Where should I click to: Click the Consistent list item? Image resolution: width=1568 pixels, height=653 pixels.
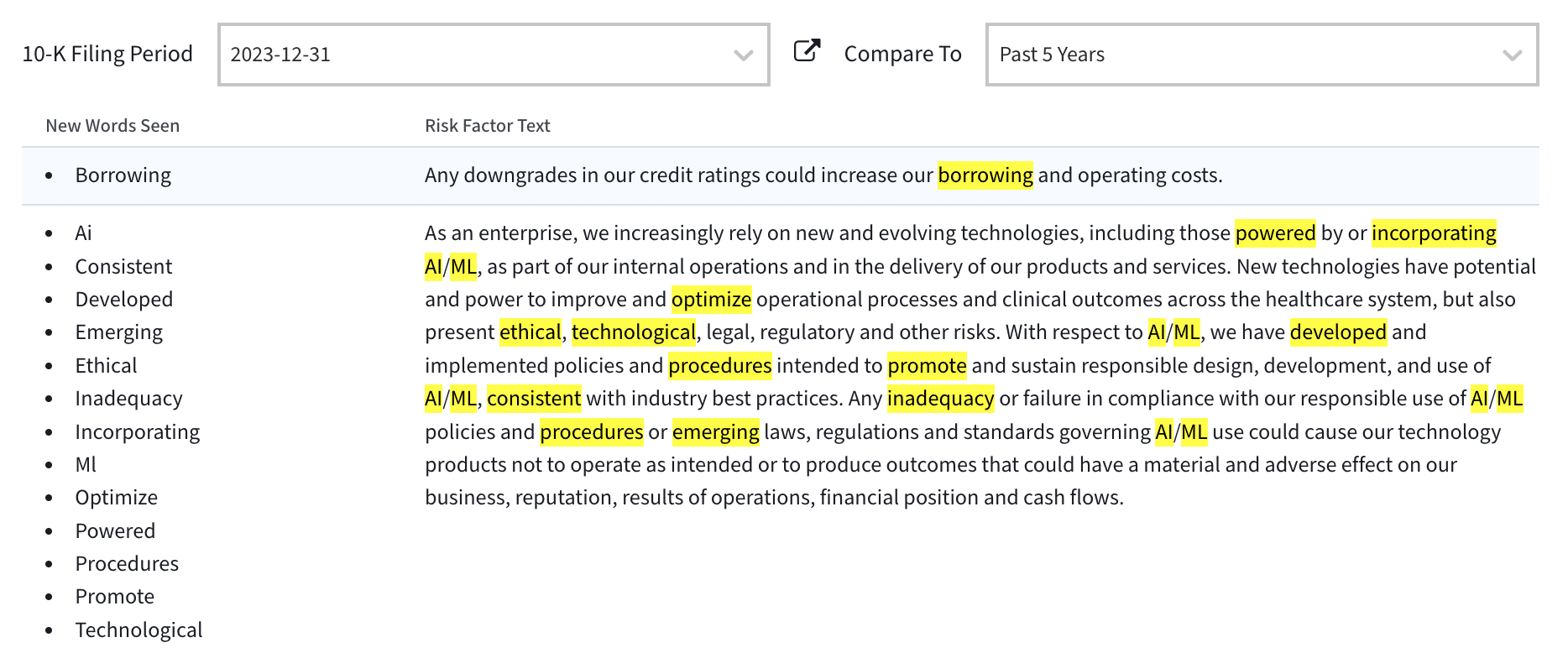(x=123, y=267)
